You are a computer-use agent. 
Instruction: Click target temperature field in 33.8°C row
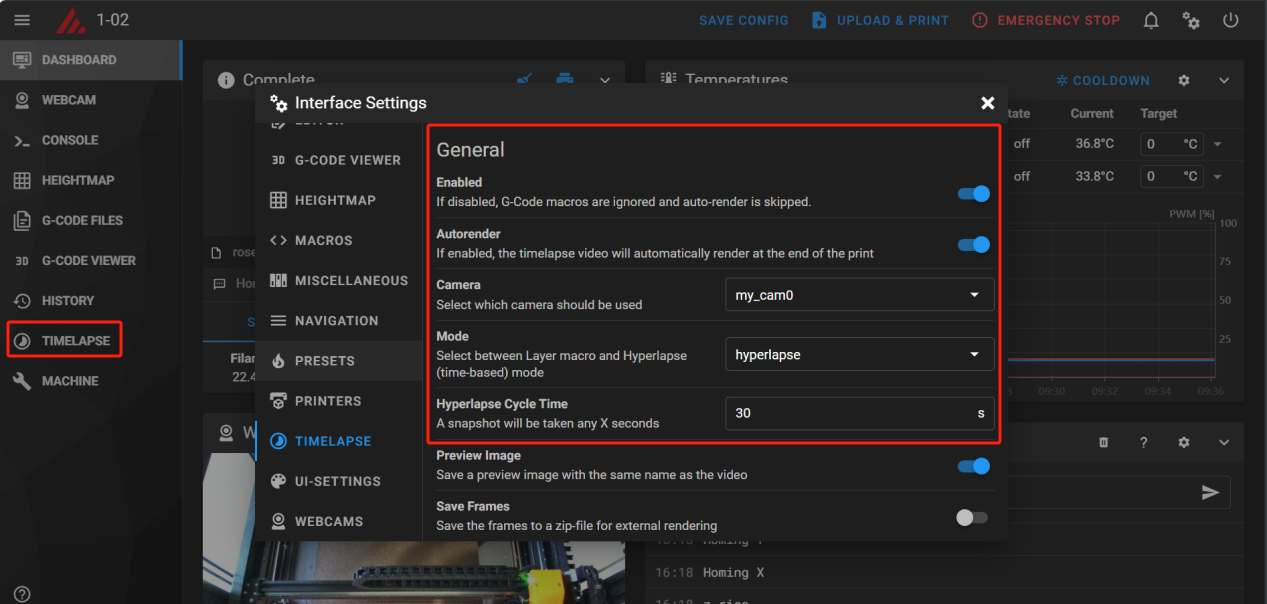1172,176
